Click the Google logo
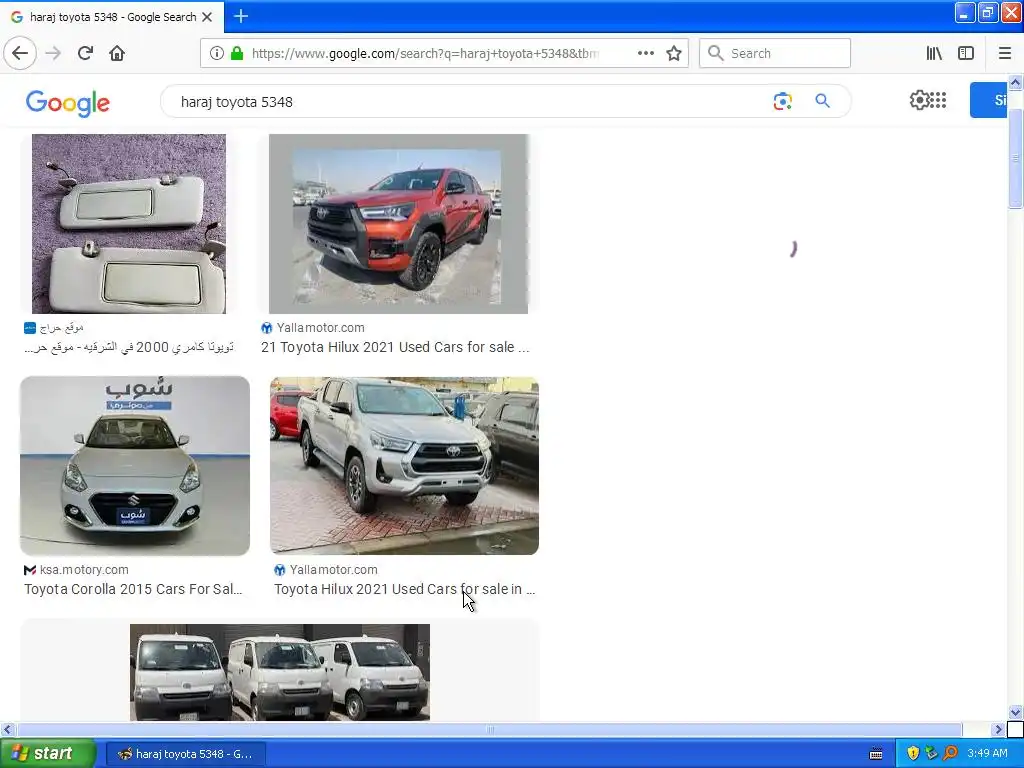Screen dimensions: 1024x768 point(68,103)
